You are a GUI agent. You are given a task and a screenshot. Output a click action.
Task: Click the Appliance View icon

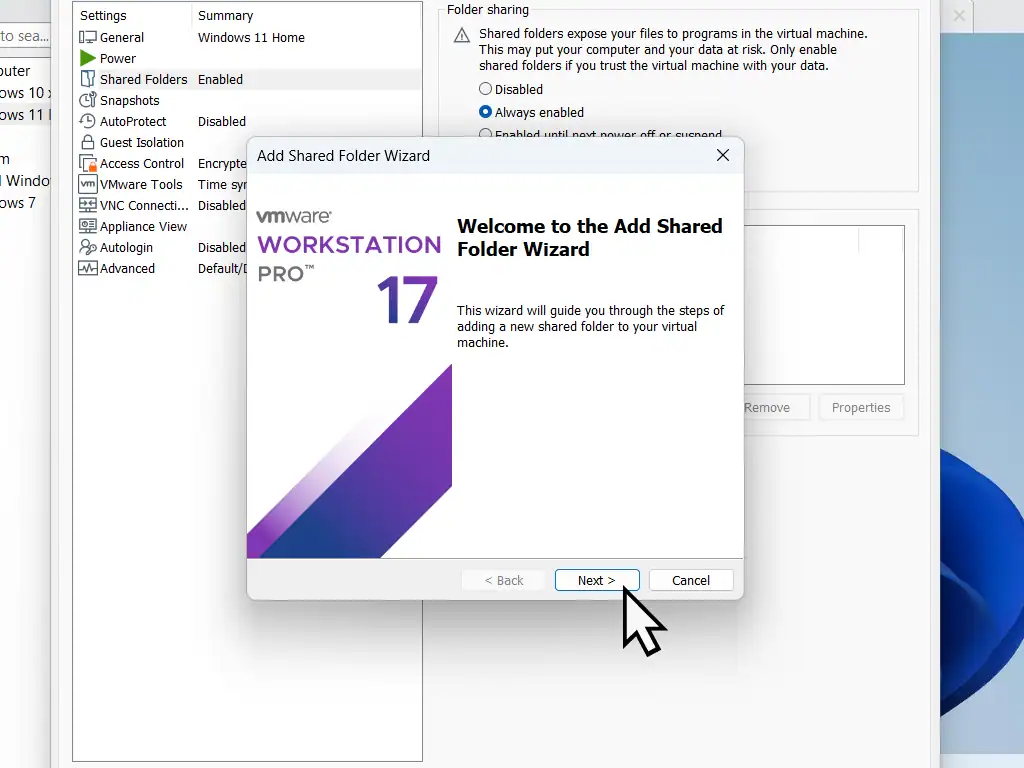[x=88, y=226]
